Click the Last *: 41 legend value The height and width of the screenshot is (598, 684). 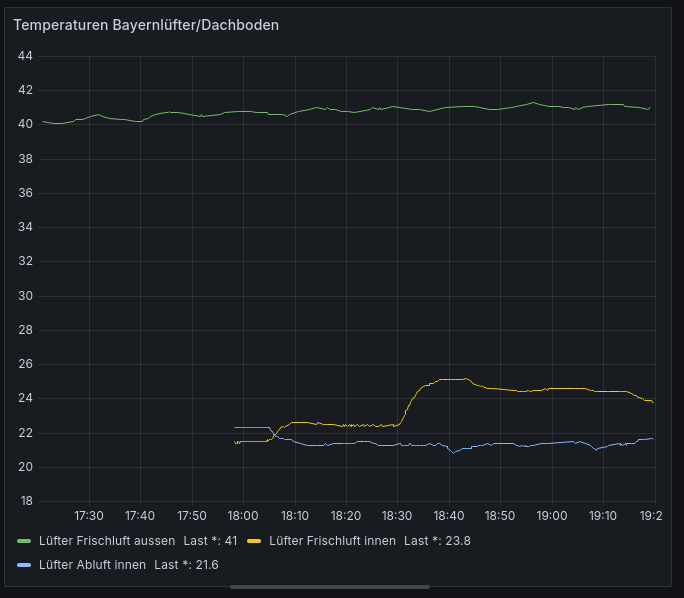[x=210, y=541]
